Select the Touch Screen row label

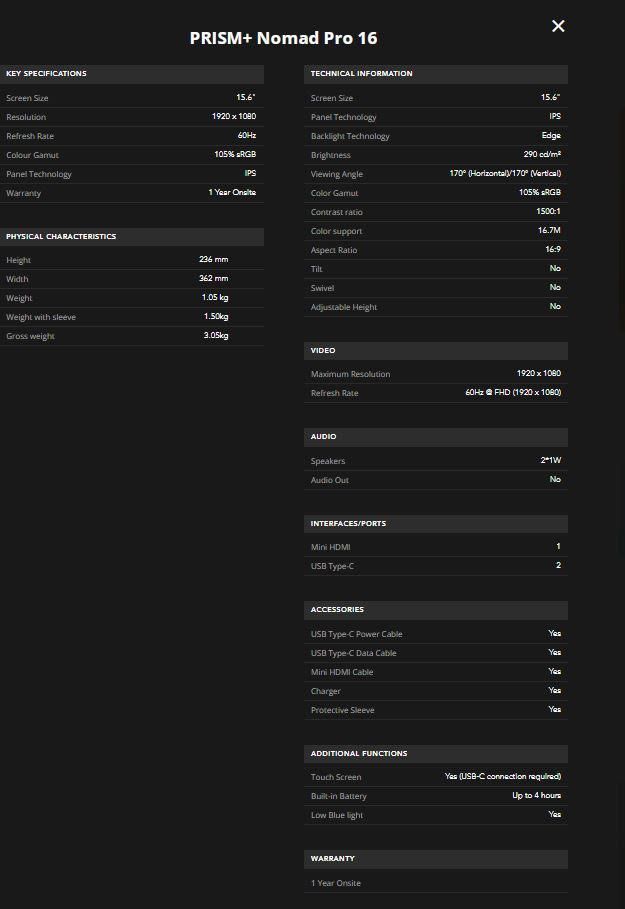[x=336, y=777]
